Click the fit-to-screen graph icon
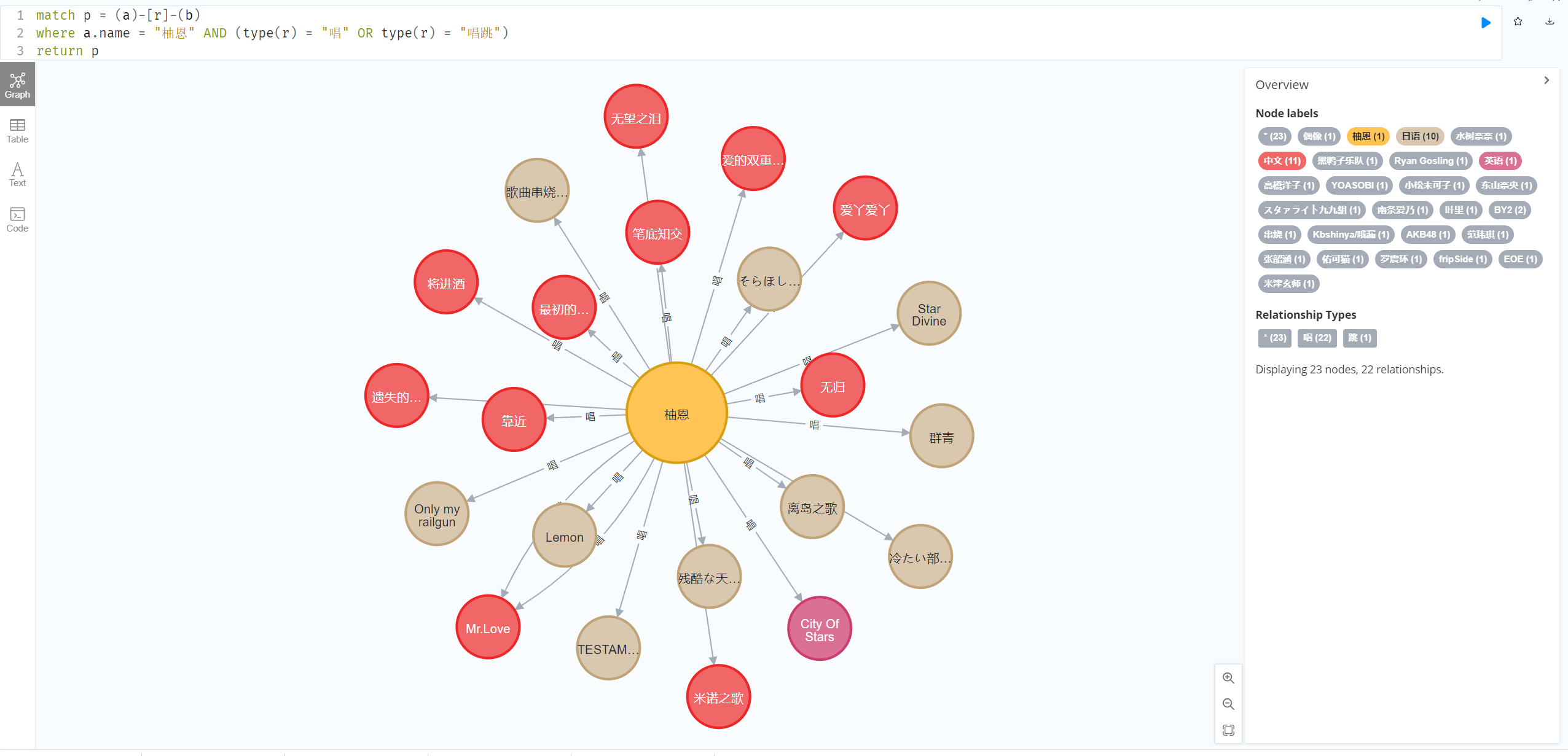Viewport: 1568px width, 756px height. pyautogui.click(x=1228, y=730)
